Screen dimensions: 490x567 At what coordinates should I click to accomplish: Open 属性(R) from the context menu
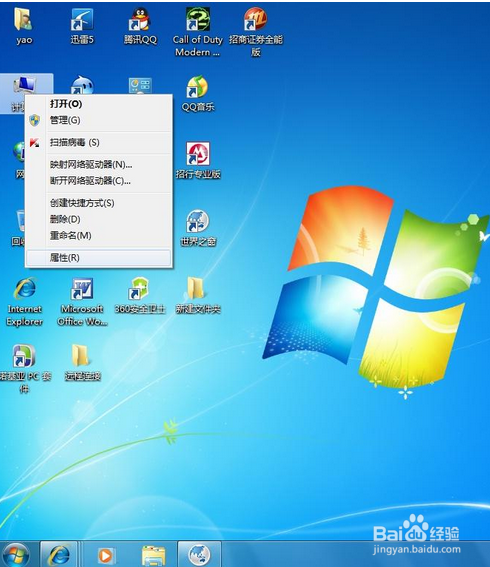(99, 257)
